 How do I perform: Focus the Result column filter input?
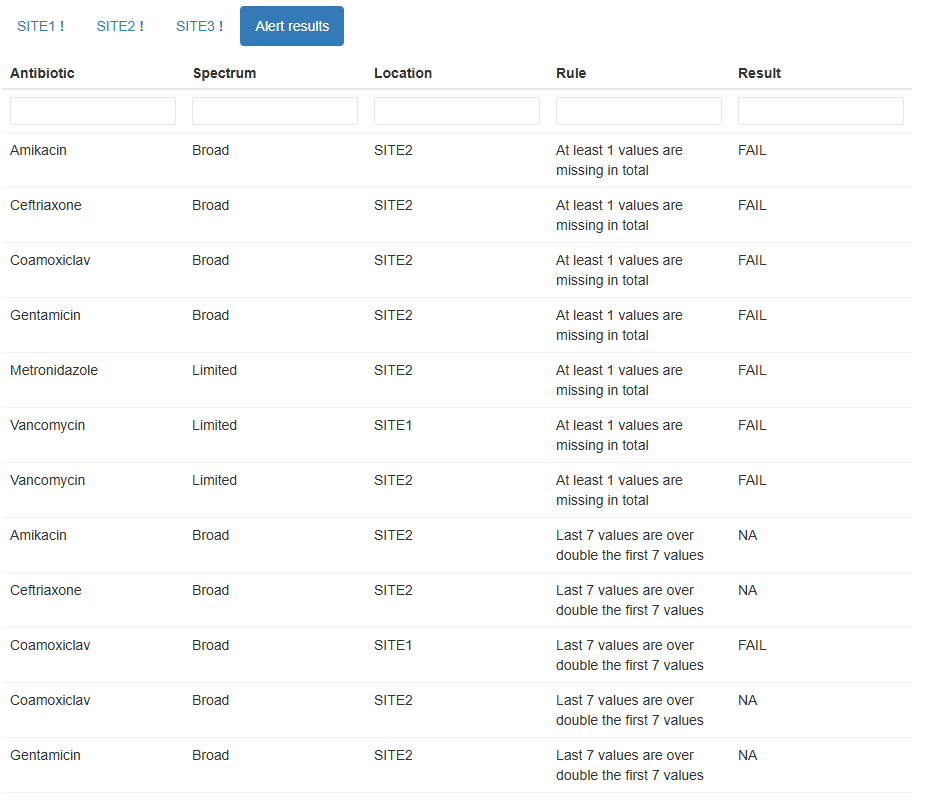tap(821, 111)
